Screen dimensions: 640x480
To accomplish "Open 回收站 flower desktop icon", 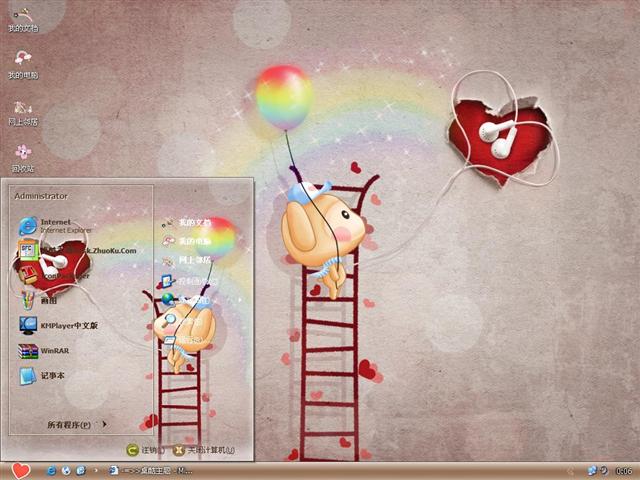I will [23, 158].
